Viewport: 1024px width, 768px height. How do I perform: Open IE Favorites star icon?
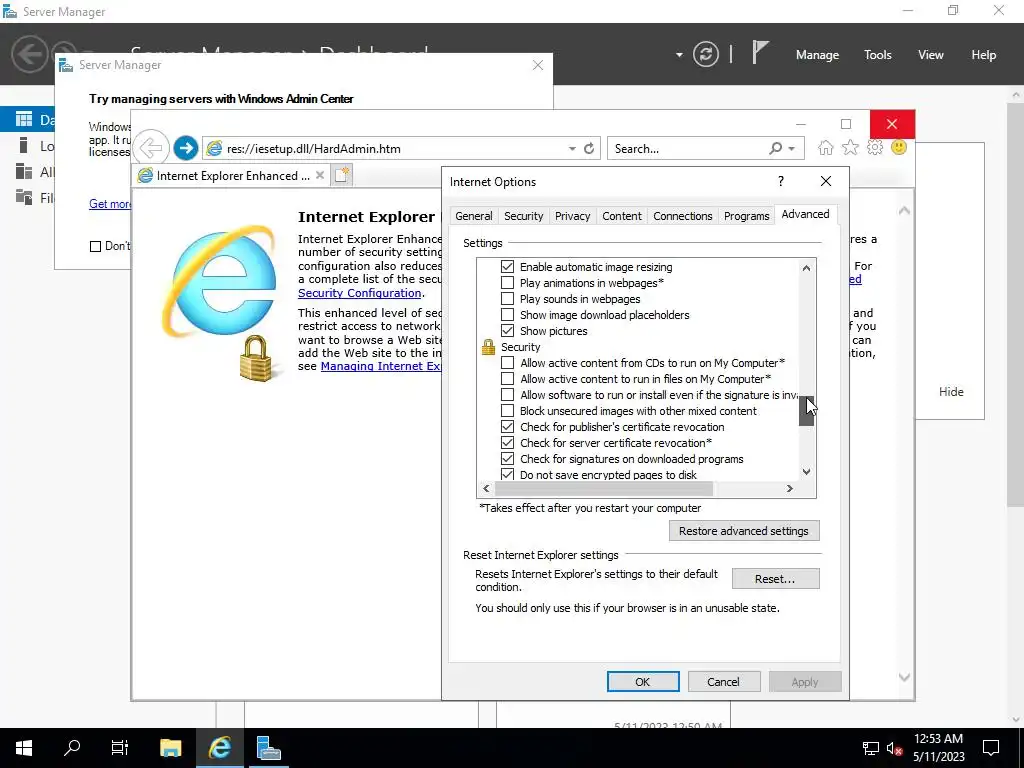(850, 148)
